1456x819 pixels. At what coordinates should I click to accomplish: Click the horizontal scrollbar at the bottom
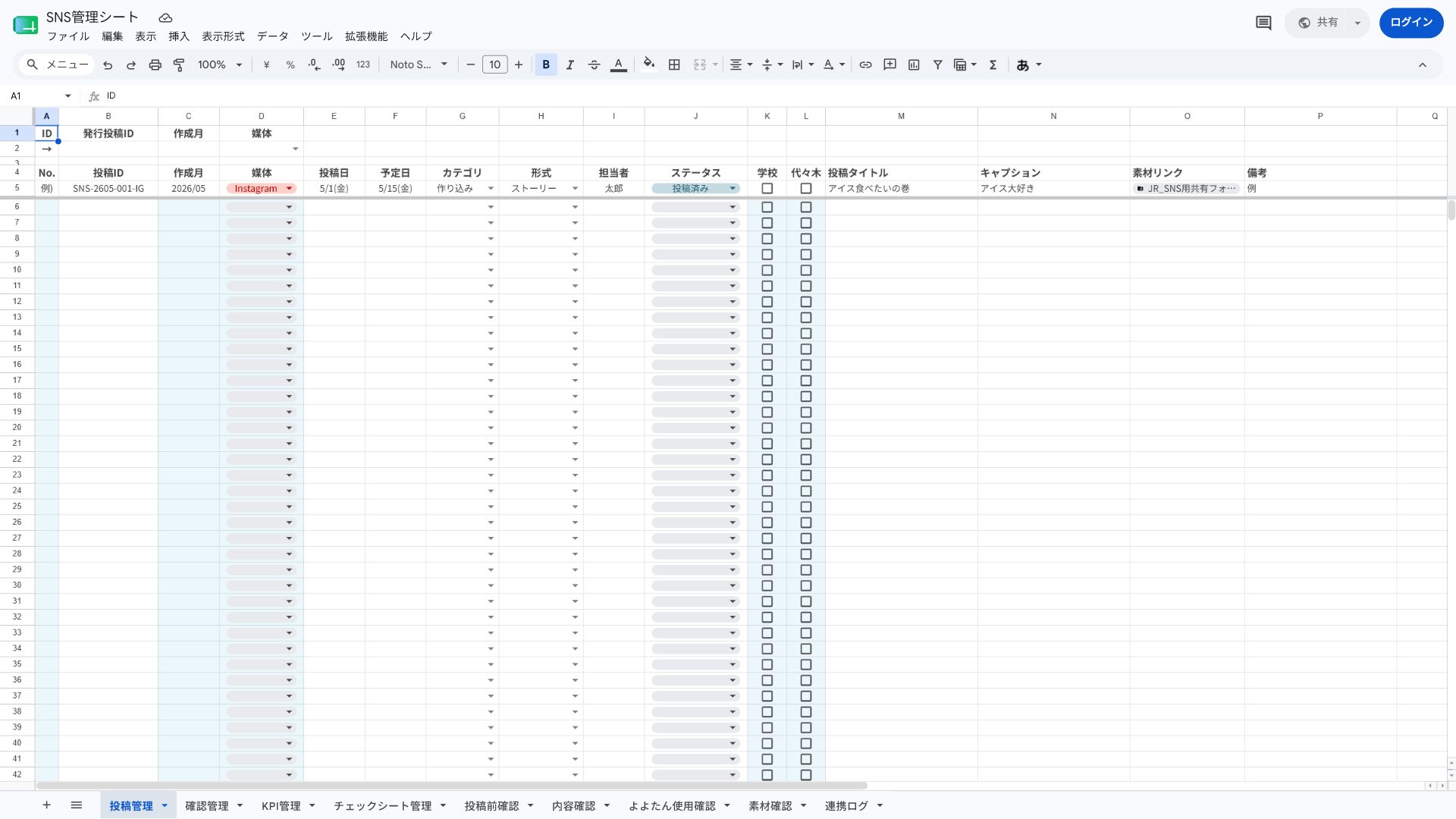[x=452, y=786]
